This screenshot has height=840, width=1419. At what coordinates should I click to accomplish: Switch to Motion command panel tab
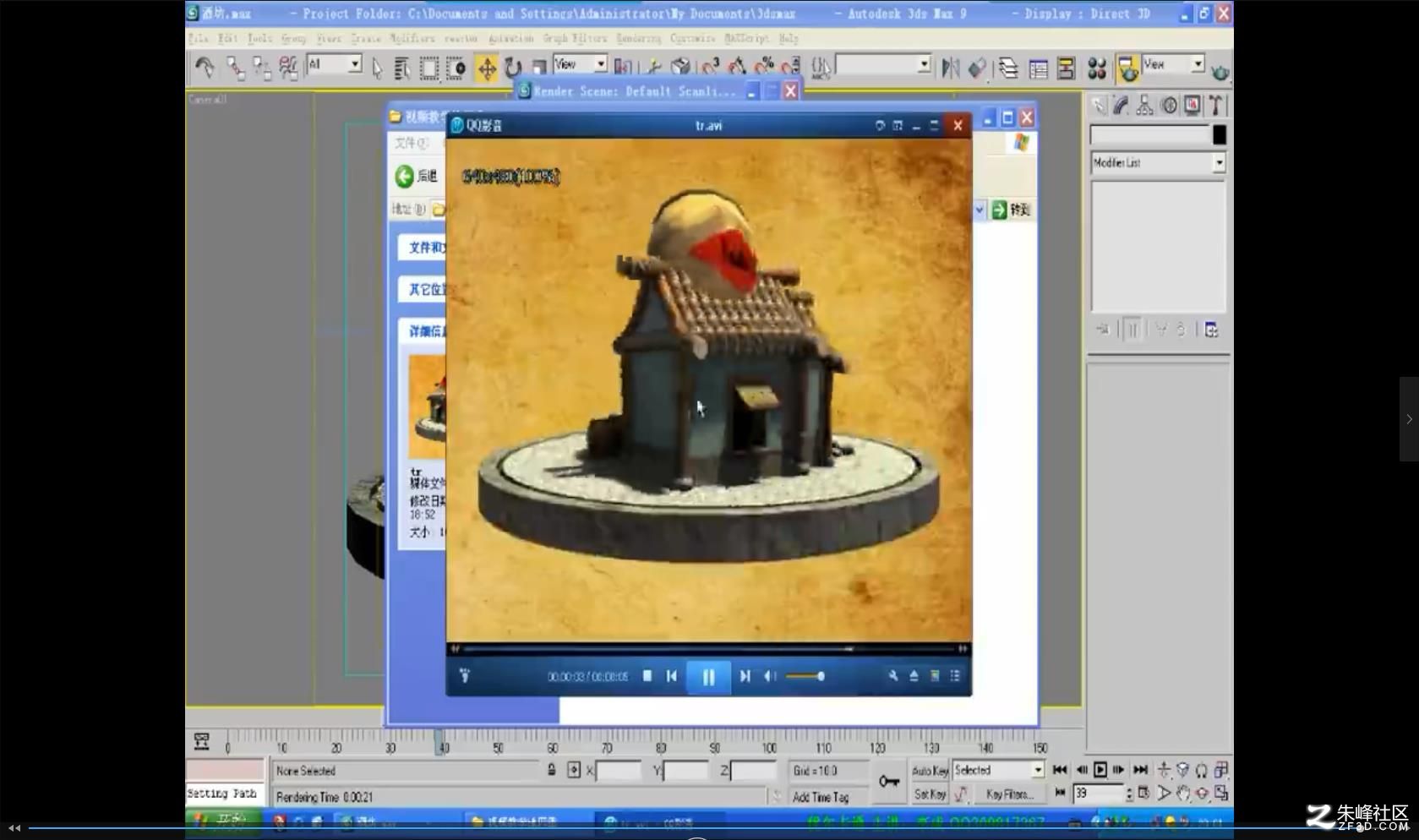pyautogui.click(x=1169, y=106)
